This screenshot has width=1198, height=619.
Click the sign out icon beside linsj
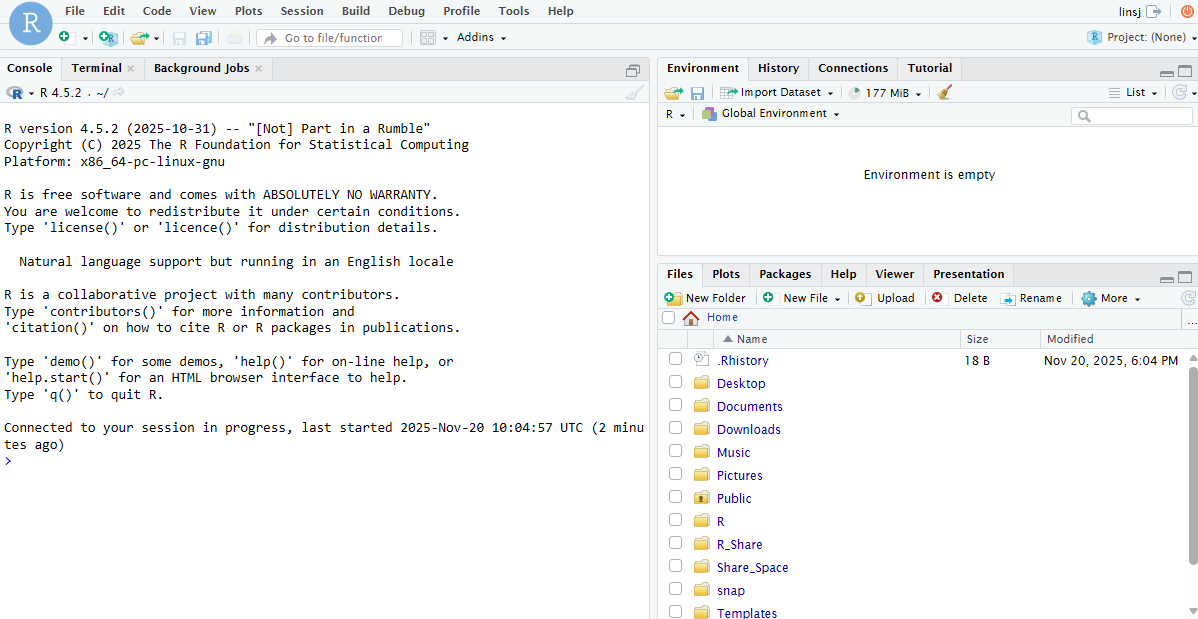[1154, 11]
